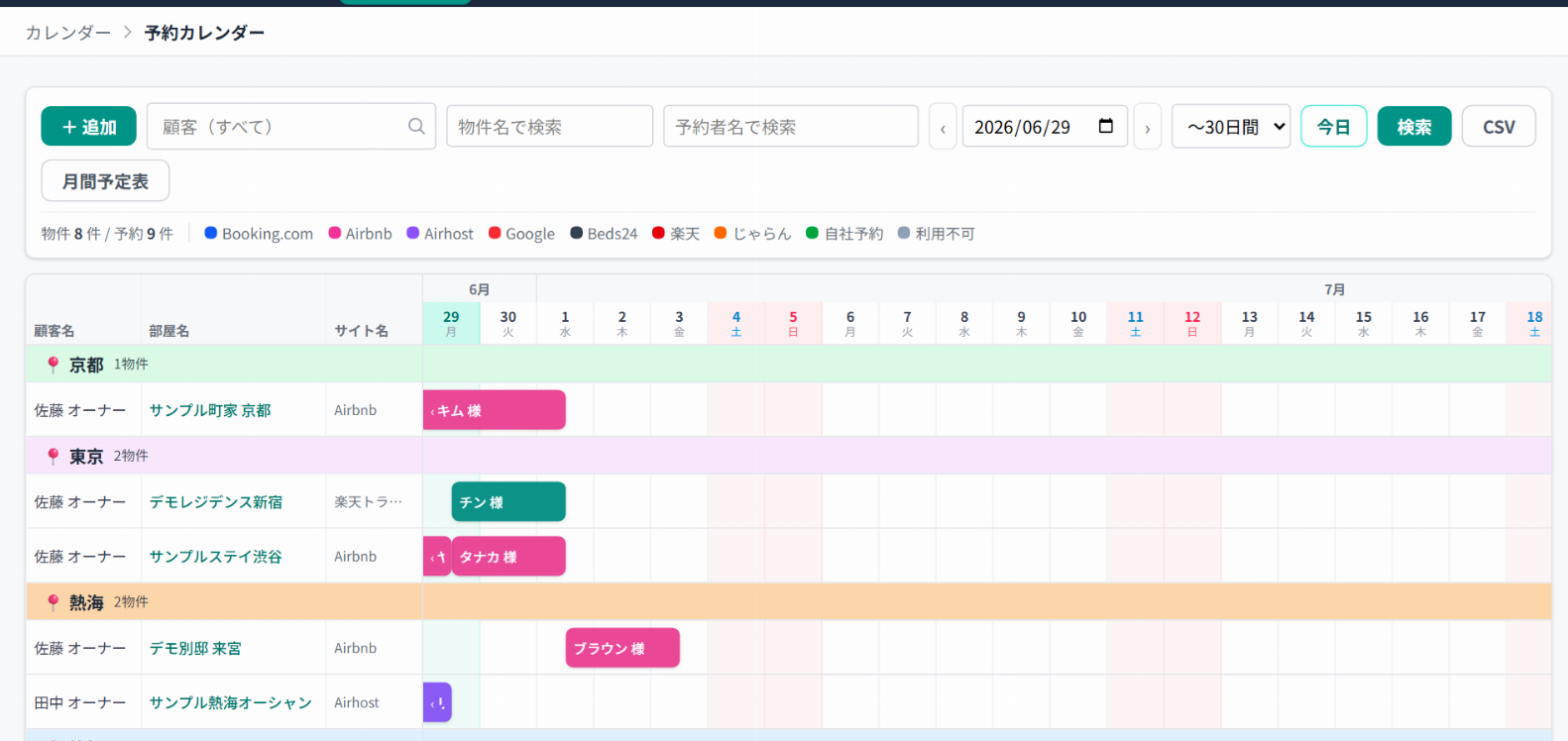This screenshot has height=741, width=1568.
Task: Export with the CSV button
Action: (1499, 127)
